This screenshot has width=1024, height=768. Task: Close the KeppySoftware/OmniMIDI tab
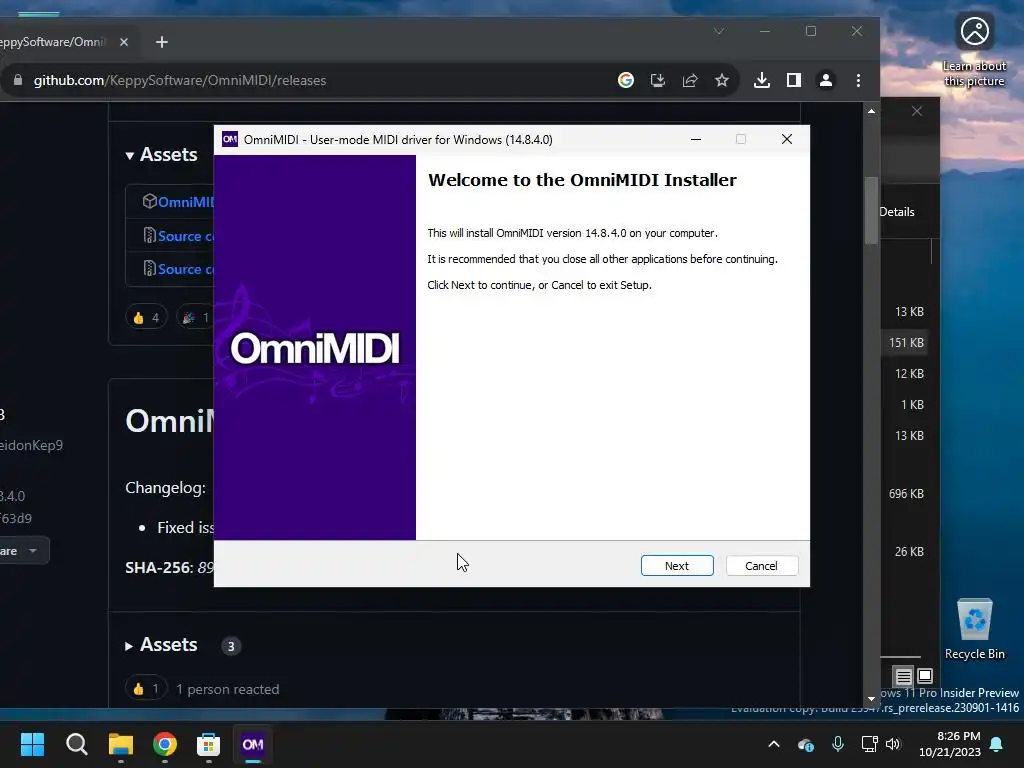coord(123,42)
